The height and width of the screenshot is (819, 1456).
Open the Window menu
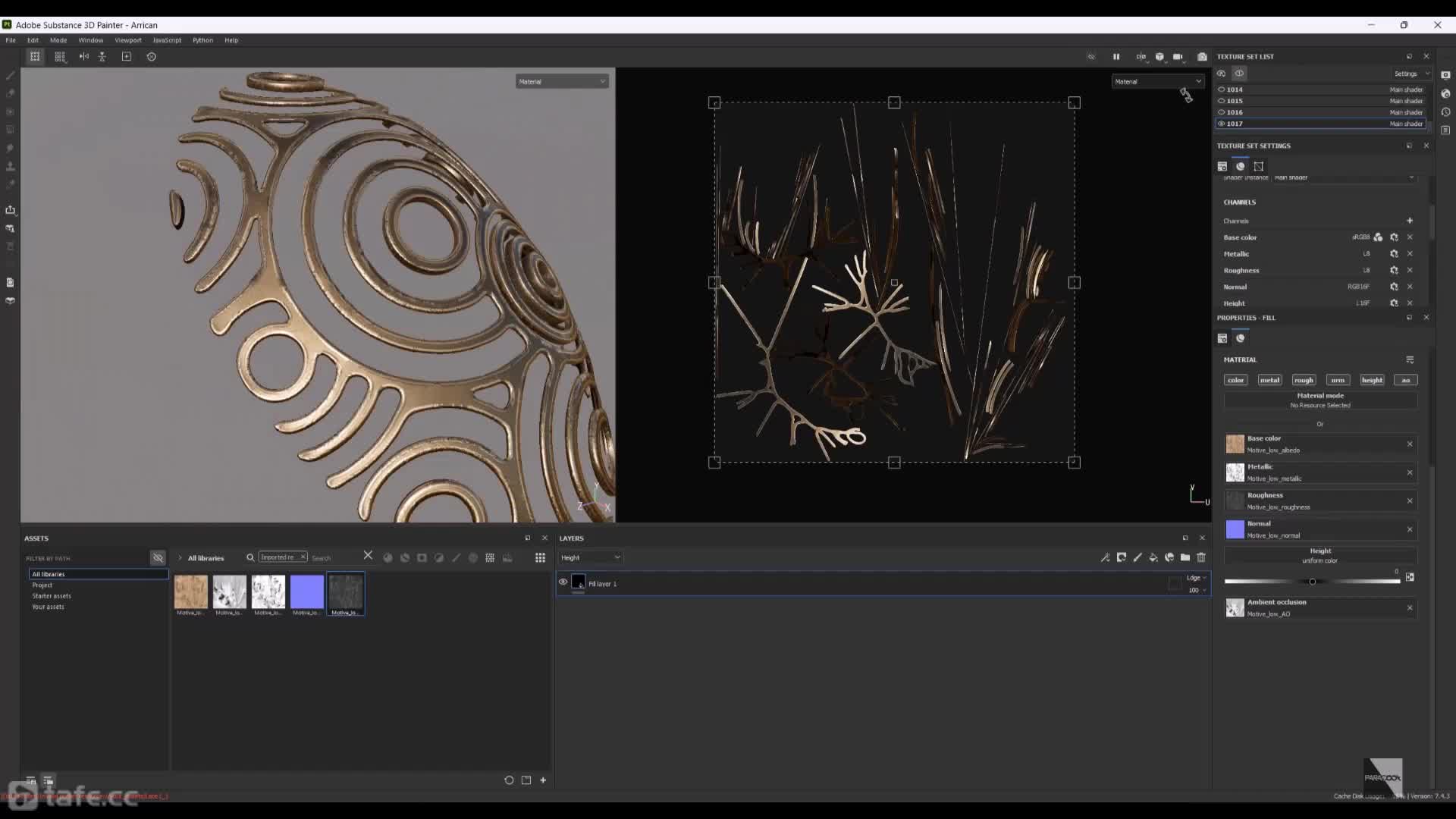[x=91, y=40]
